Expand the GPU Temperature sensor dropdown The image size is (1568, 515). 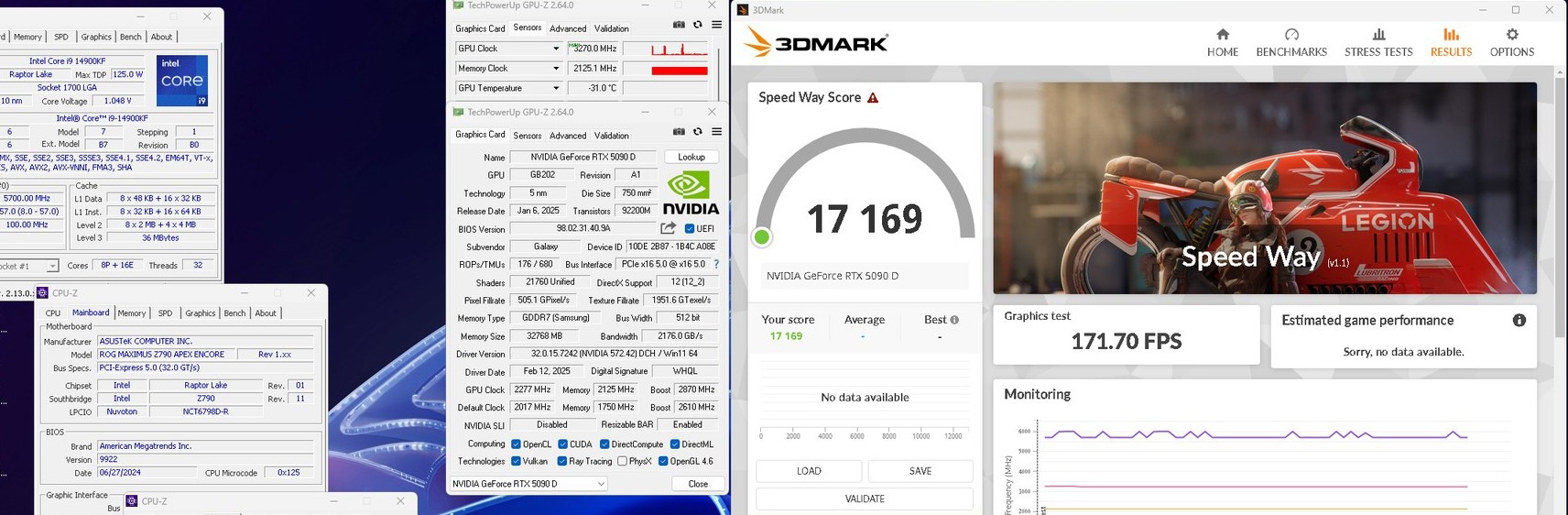pyautogui.click(x=555, y=88)
